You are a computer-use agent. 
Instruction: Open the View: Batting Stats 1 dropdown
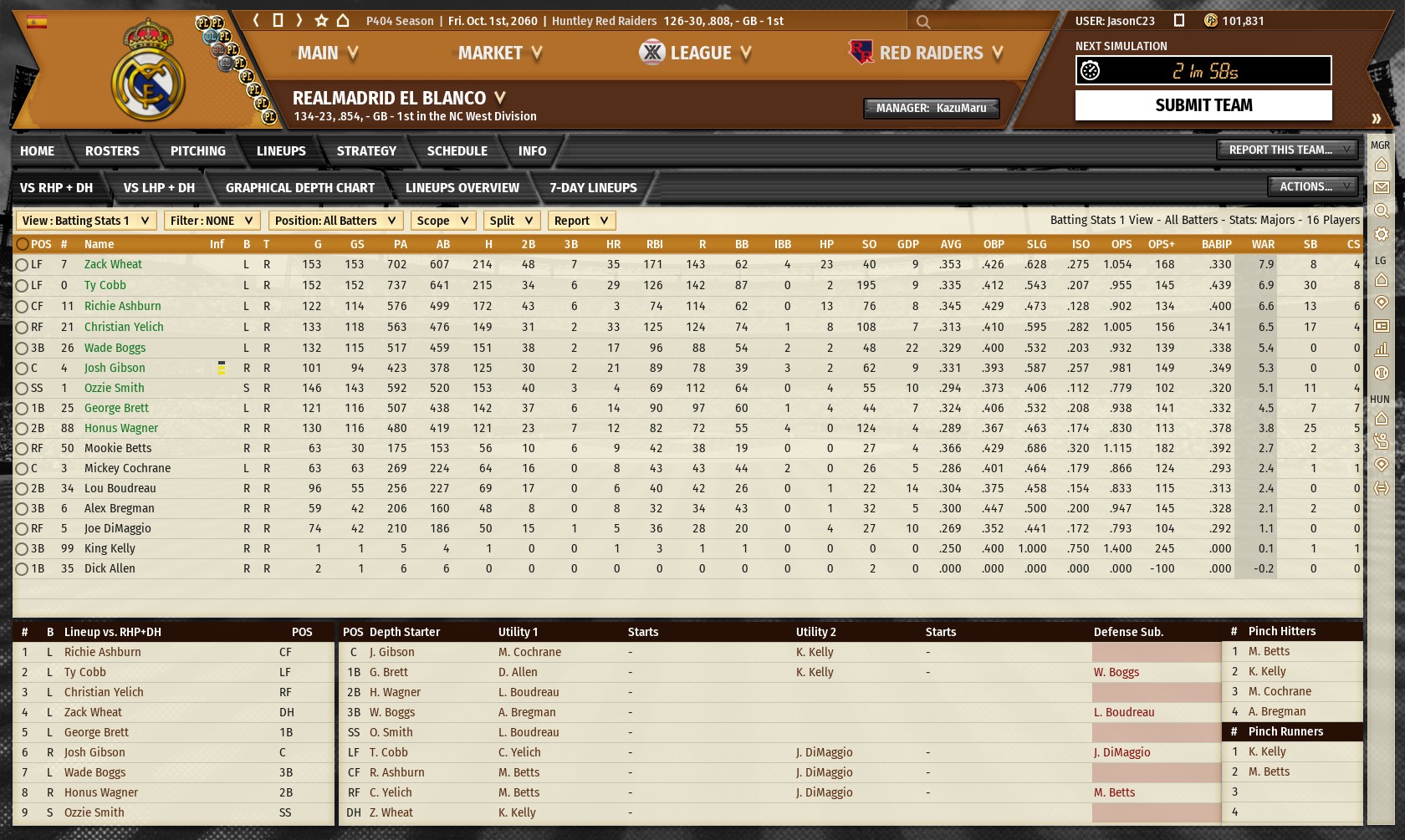coord(85,221)
